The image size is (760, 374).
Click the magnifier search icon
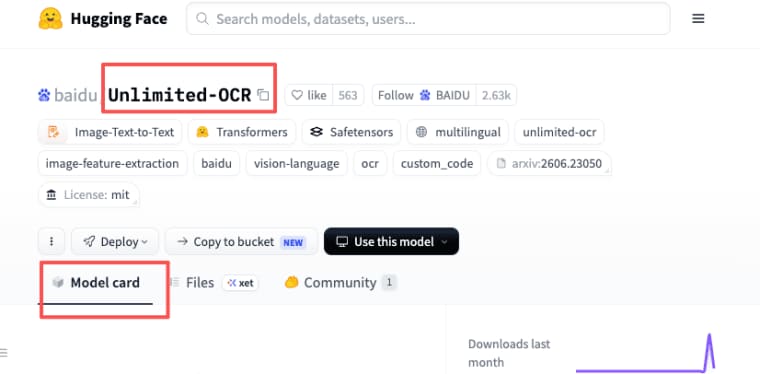202,19
